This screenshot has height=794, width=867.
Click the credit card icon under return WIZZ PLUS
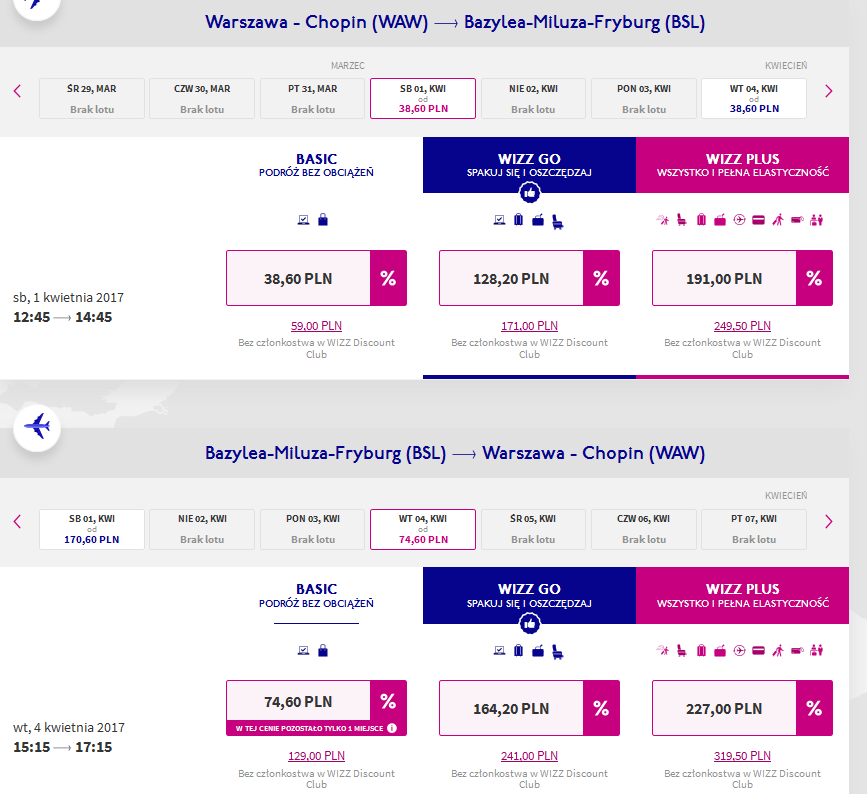(x=759, y=650)
